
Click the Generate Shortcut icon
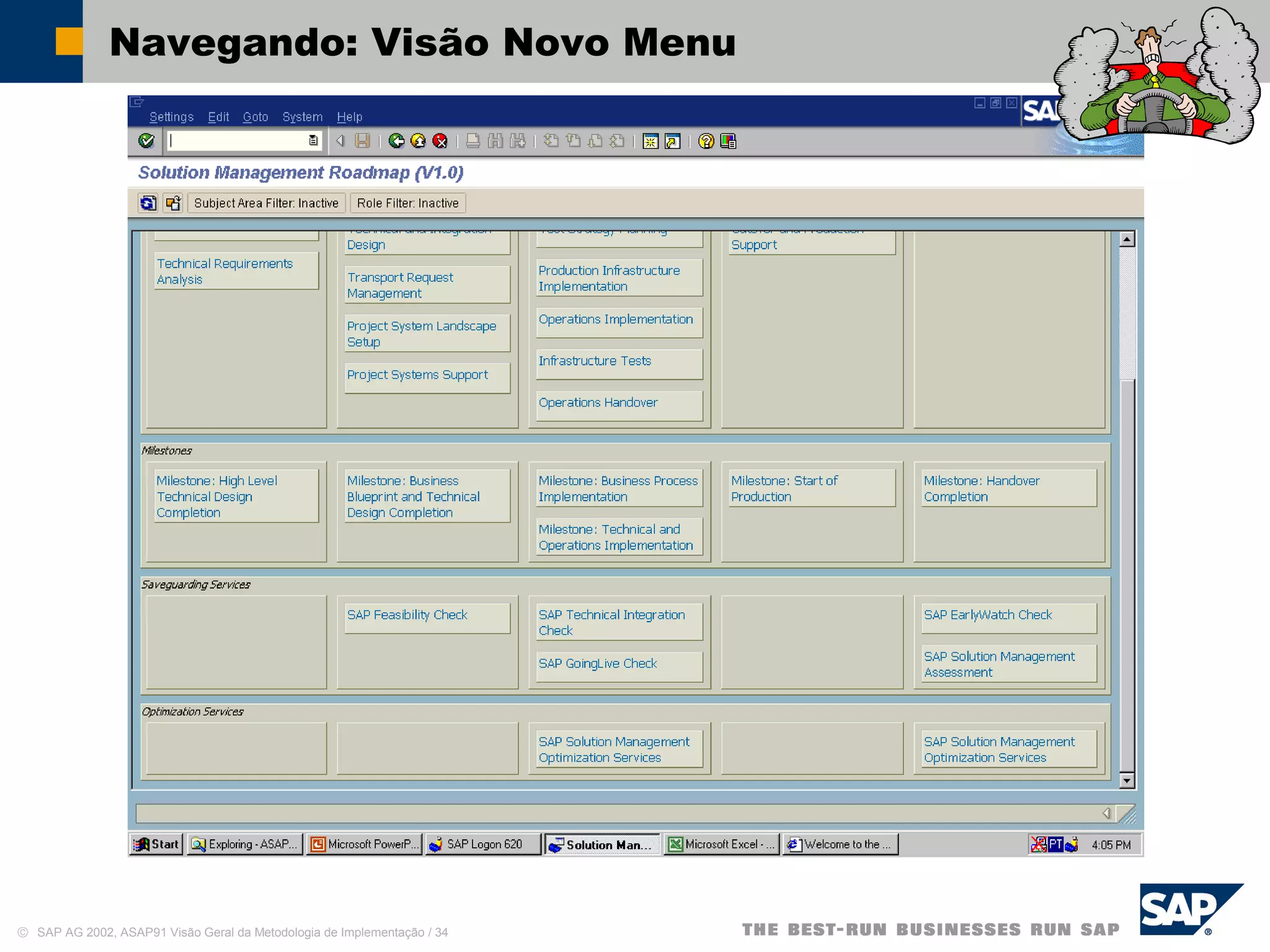[x=672, y=141]
